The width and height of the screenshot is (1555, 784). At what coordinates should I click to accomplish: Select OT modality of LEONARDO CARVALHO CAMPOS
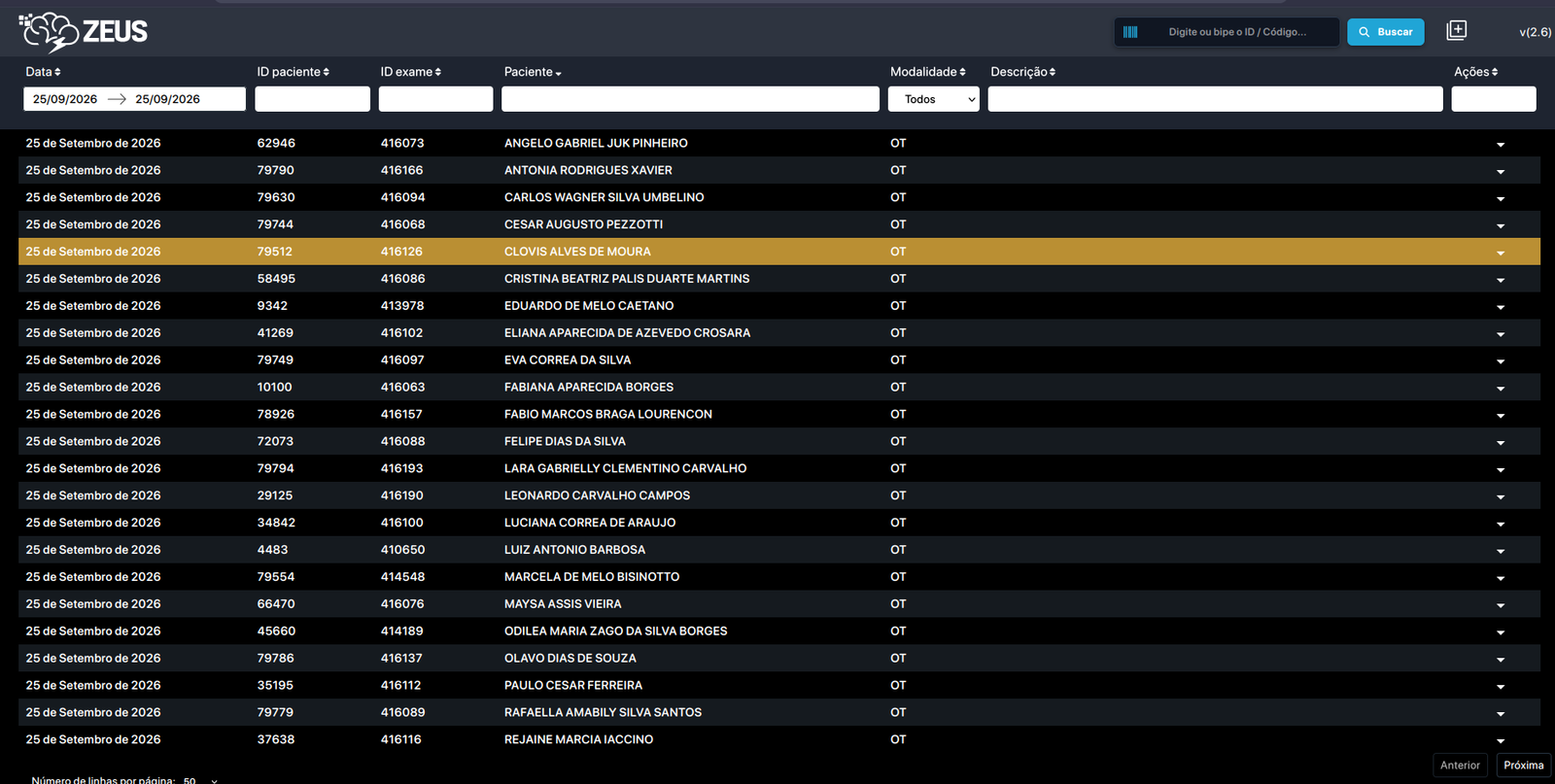(898, 495)
